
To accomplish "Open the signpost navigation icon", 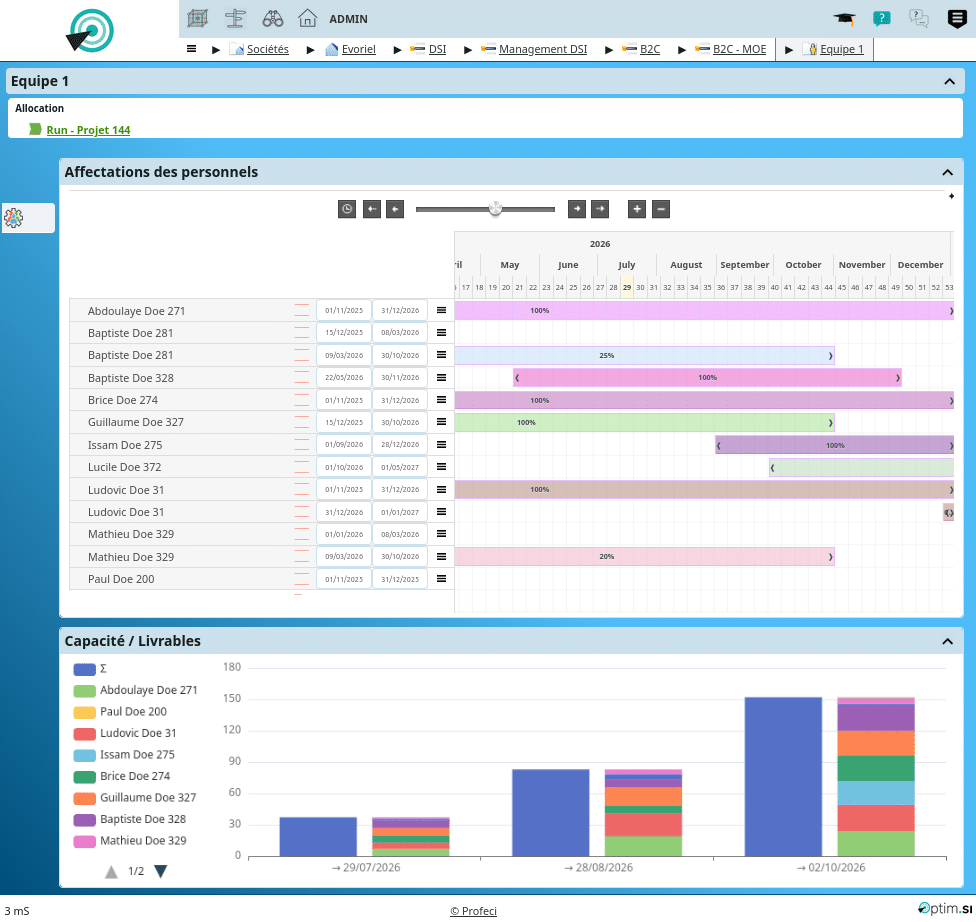I will coord(235,19).
